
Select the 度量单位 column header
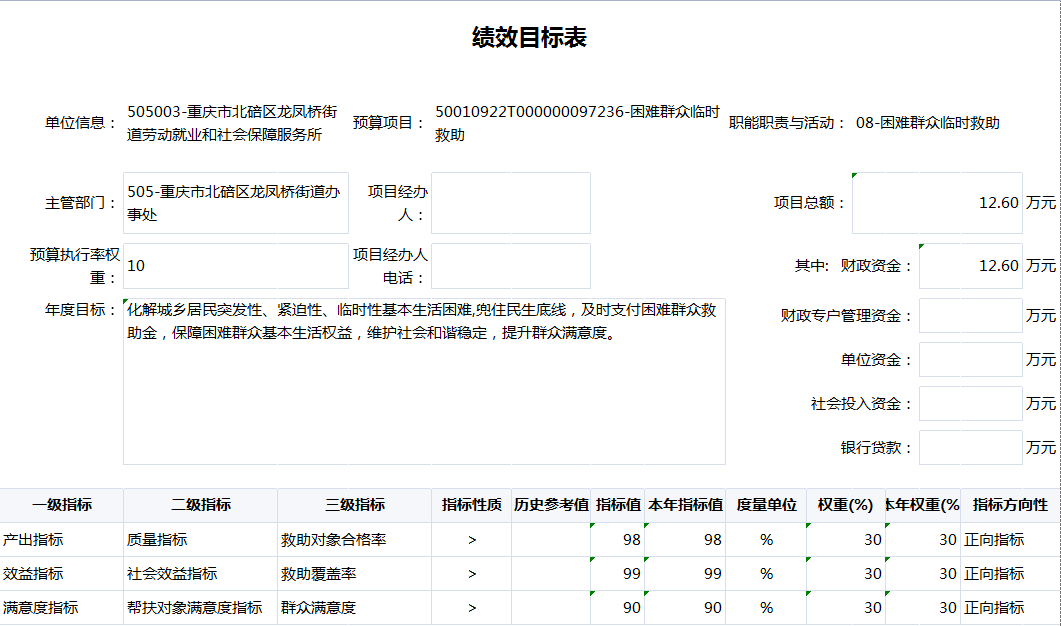coord(766,505)
